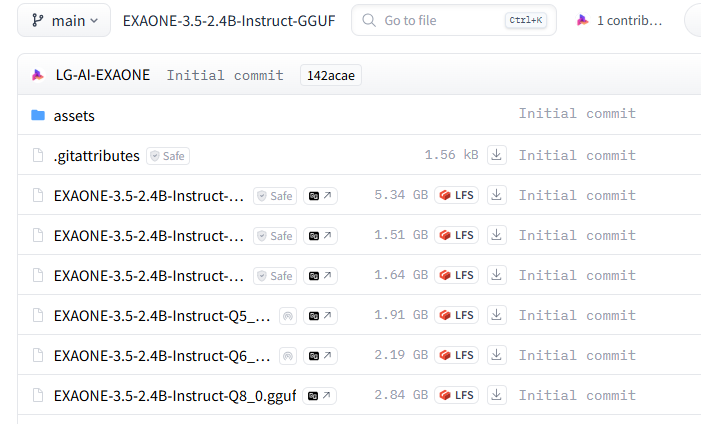Viewport: 701px width, 424px height.
Task: Open the 5.34 GB EXAONE Instruct file
Action: (x=149, y=196)
